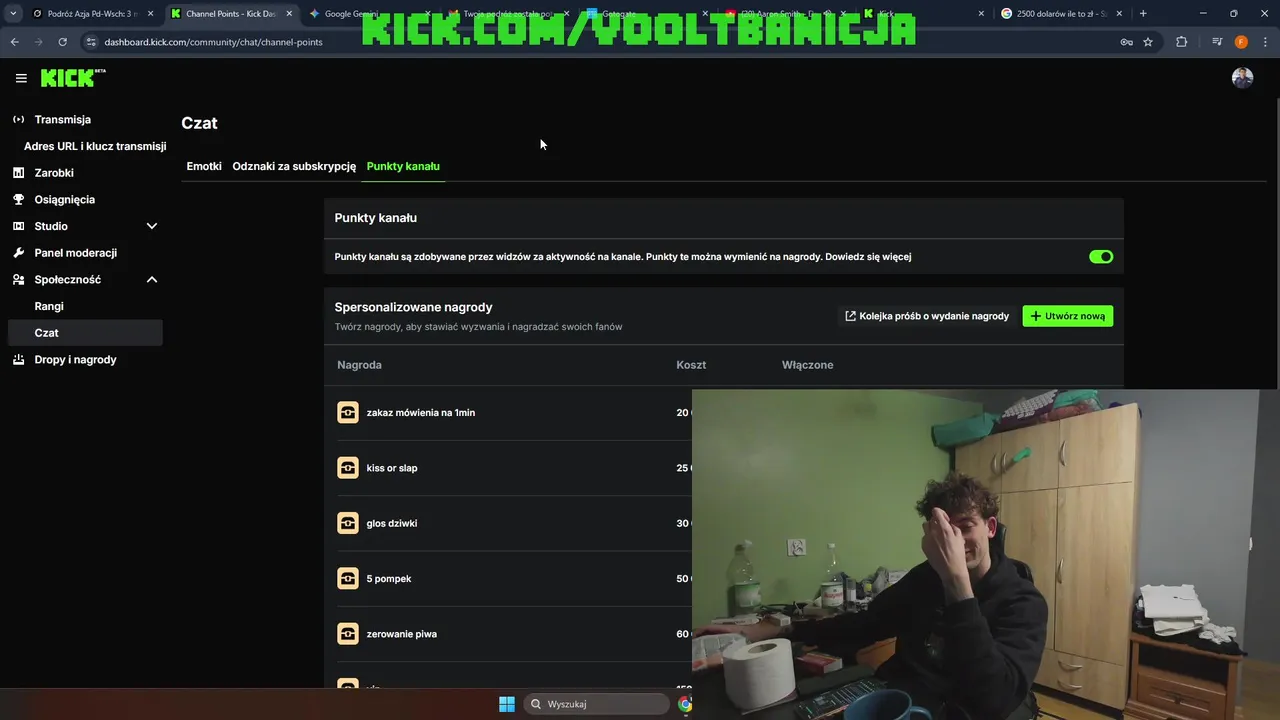Image resolution: width=1280 pixels, height=720 pixels.
Task: Click the Transmisja broadcast icon
Action: click(18, 119)
